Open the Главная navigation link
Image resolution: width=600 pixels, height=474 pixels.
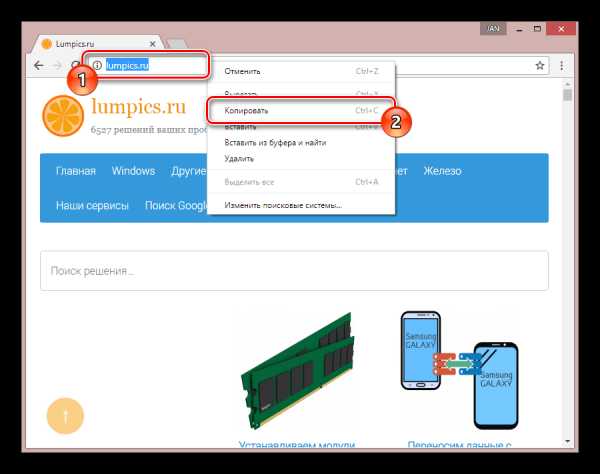pyautogui.click(x=76, y=171)
